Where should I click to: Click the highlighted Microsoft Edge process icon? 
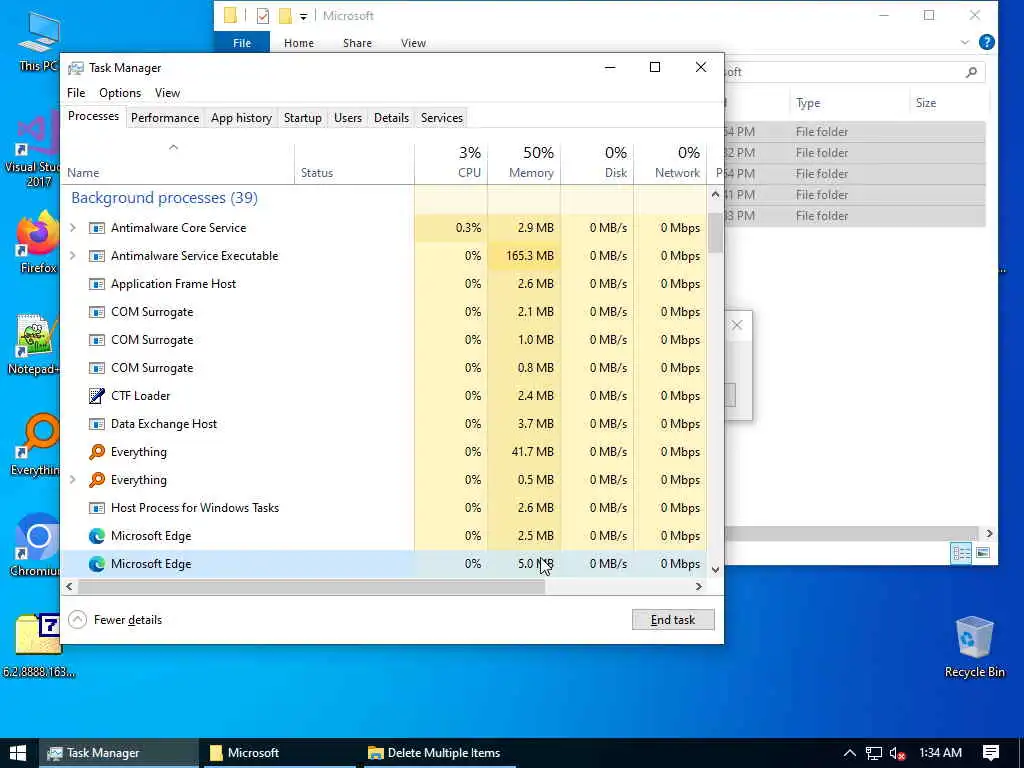tap(97, 564)
